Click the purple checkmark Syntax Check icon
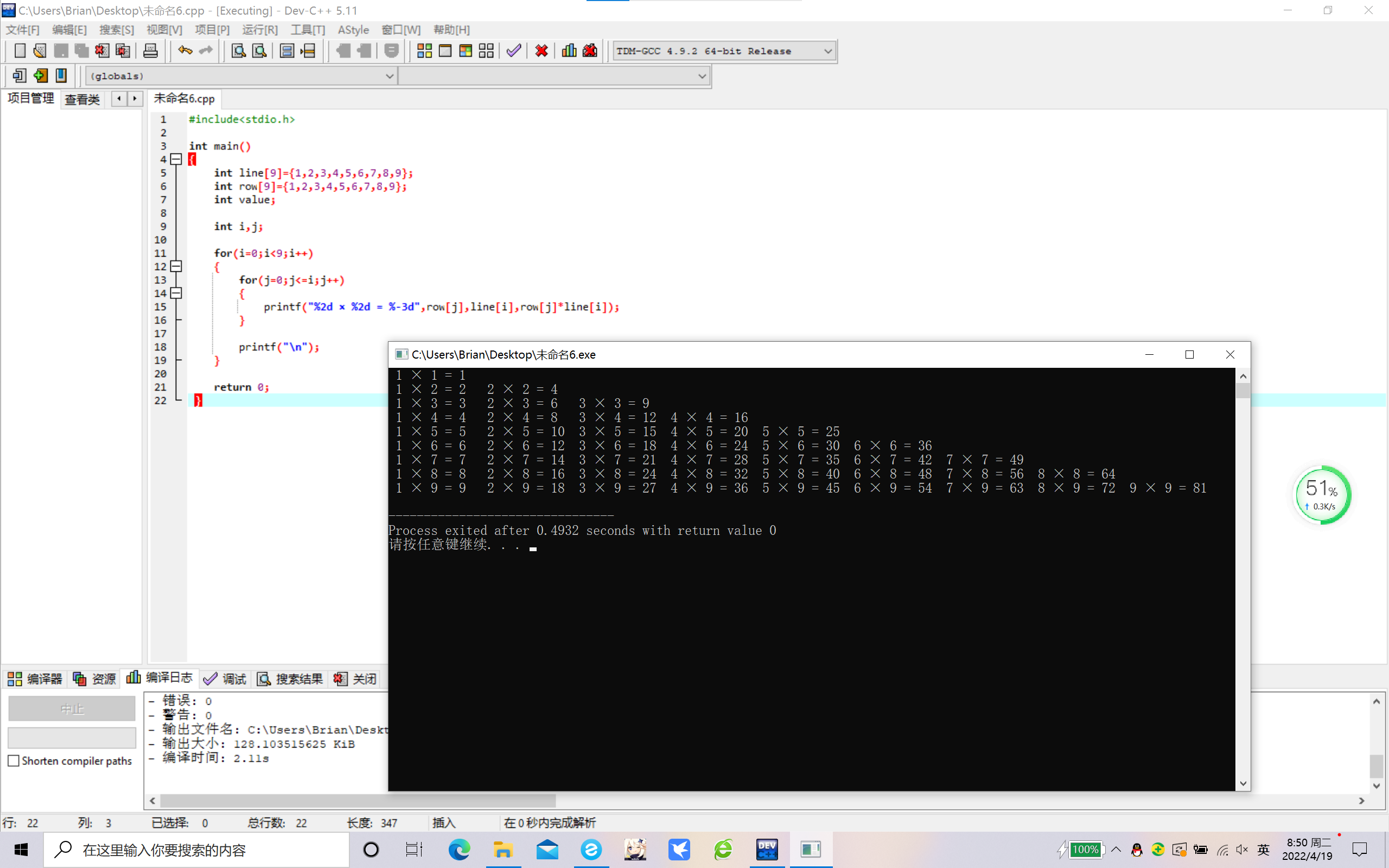Viewport: 1389px width, 868px height. tap(514, 51)
